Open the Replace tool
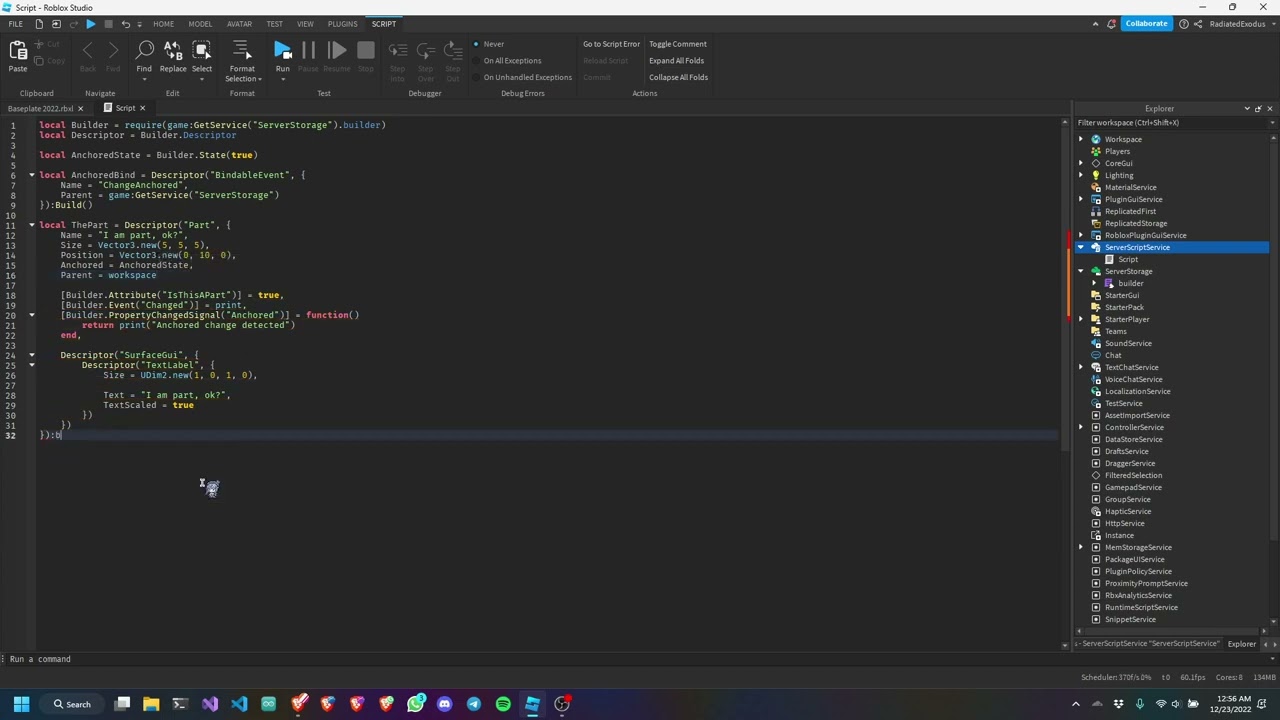Image resolution: width=1280 pixels, height=720 pixels. click(x=173, y=50)
